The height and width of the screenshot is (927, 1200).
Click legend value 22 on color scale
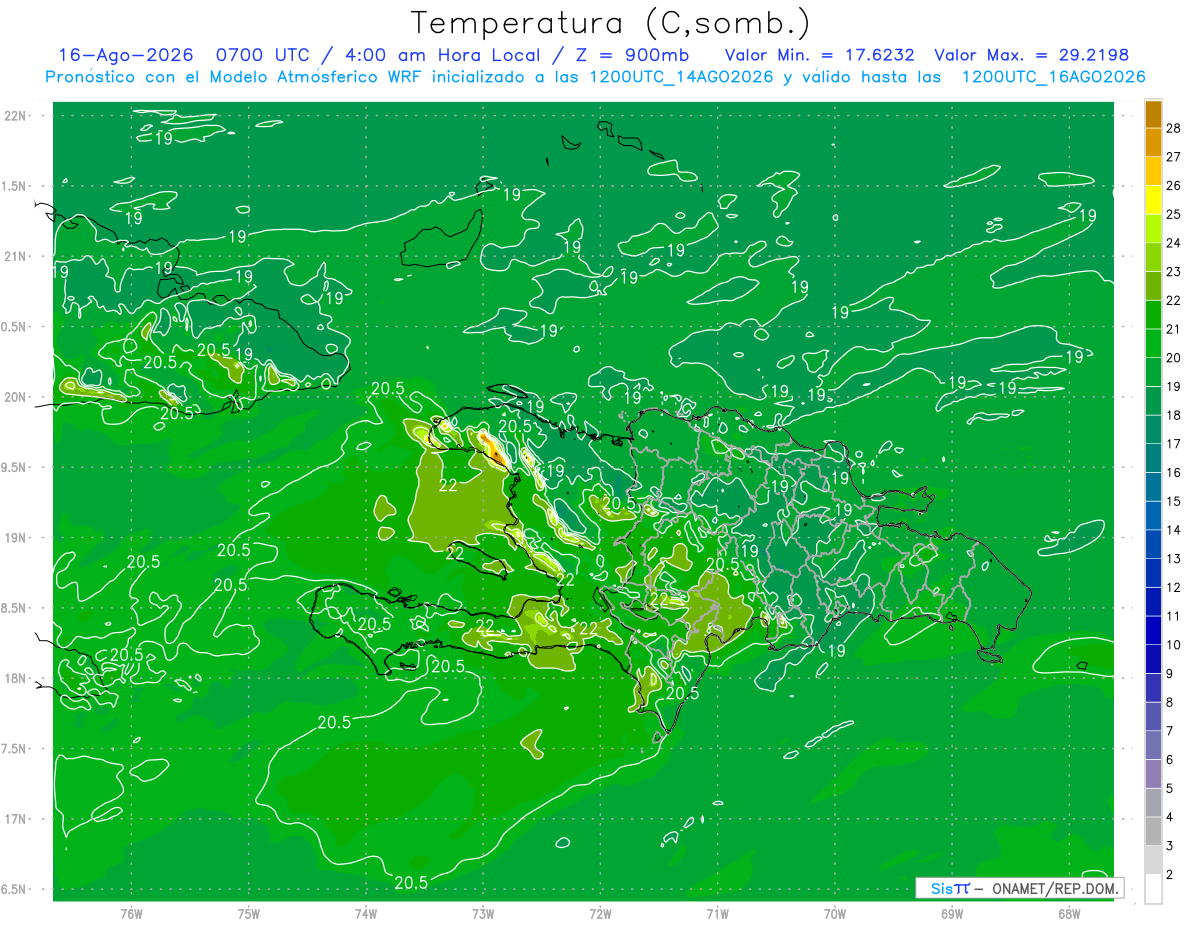[1174, 300]
